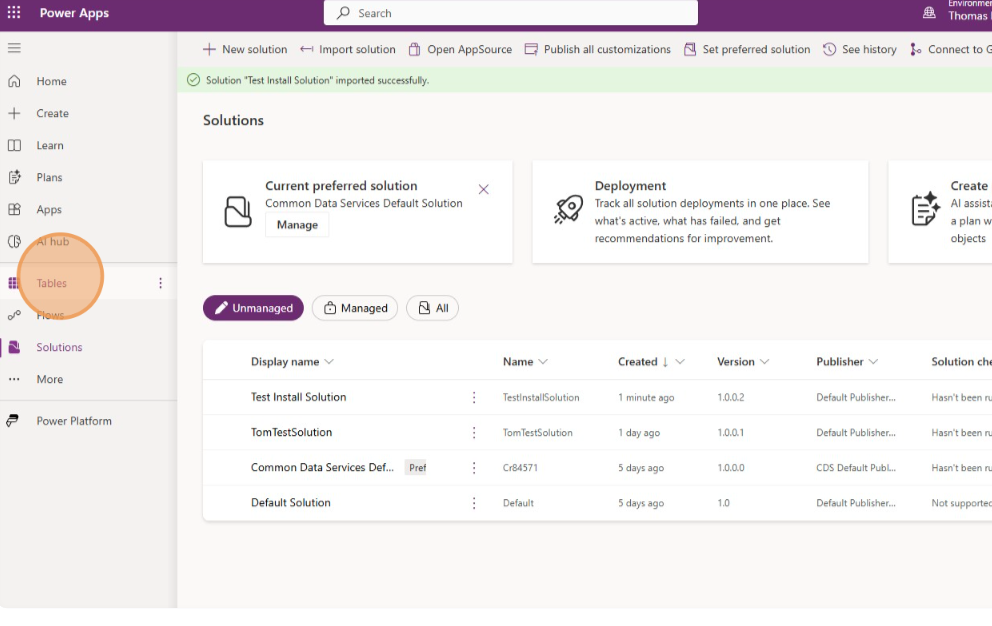Click Connect to Git command
992x626 pixels.
[x=950, y=49]
